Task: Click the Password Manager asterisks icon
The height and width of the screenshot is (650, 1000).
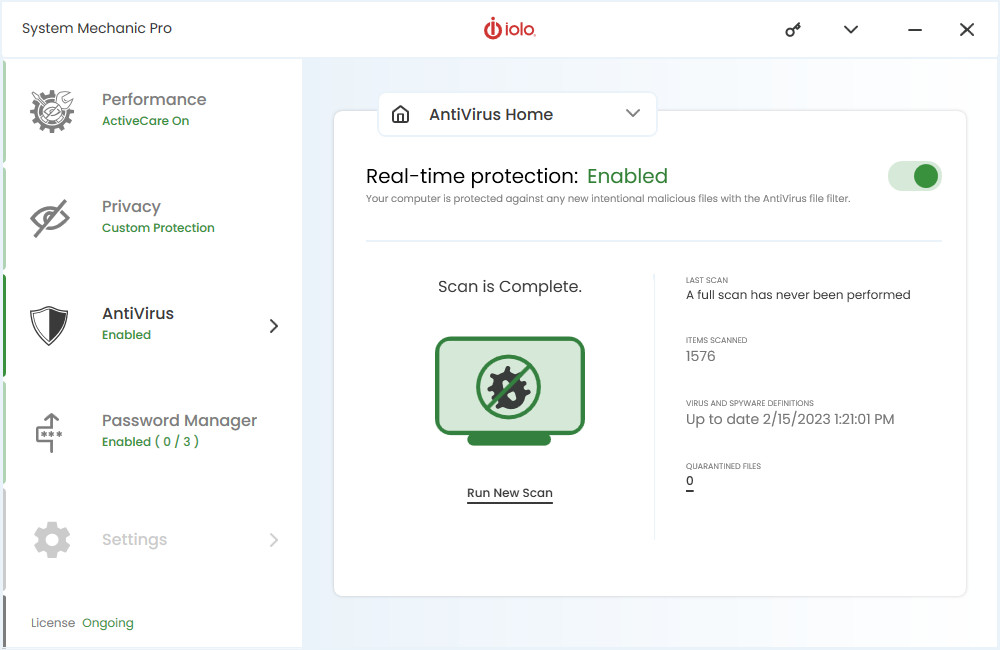Action: pos(49,432)
